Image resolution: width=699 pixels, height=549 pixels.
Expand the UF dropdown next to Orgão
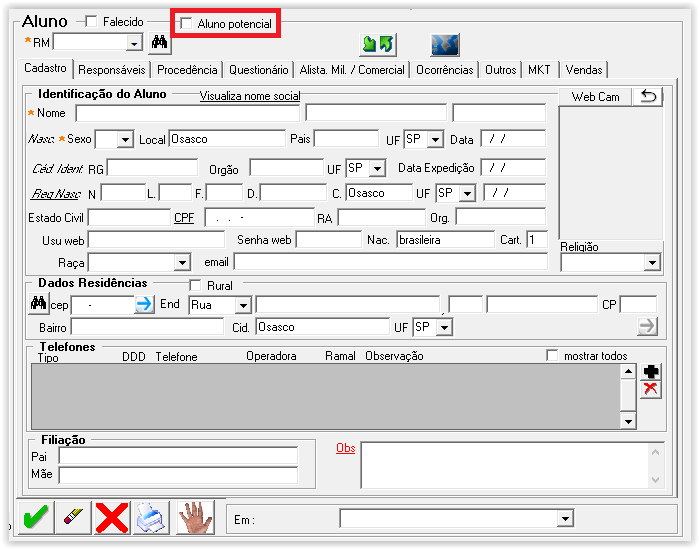tap(378, 168)
